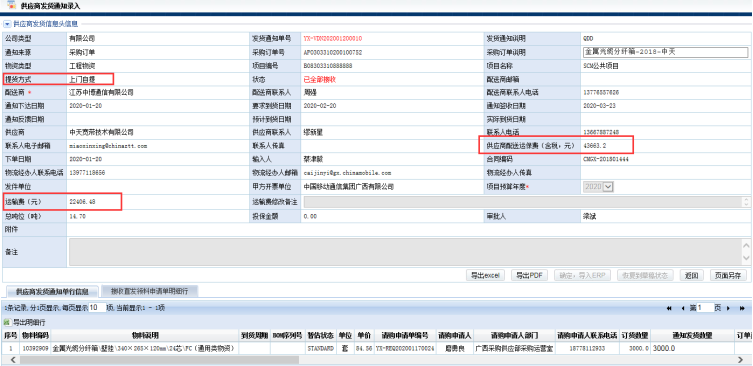
Task: Click the horizontal scrollbar thumb under the table
Action: click(x=159, y=360)
